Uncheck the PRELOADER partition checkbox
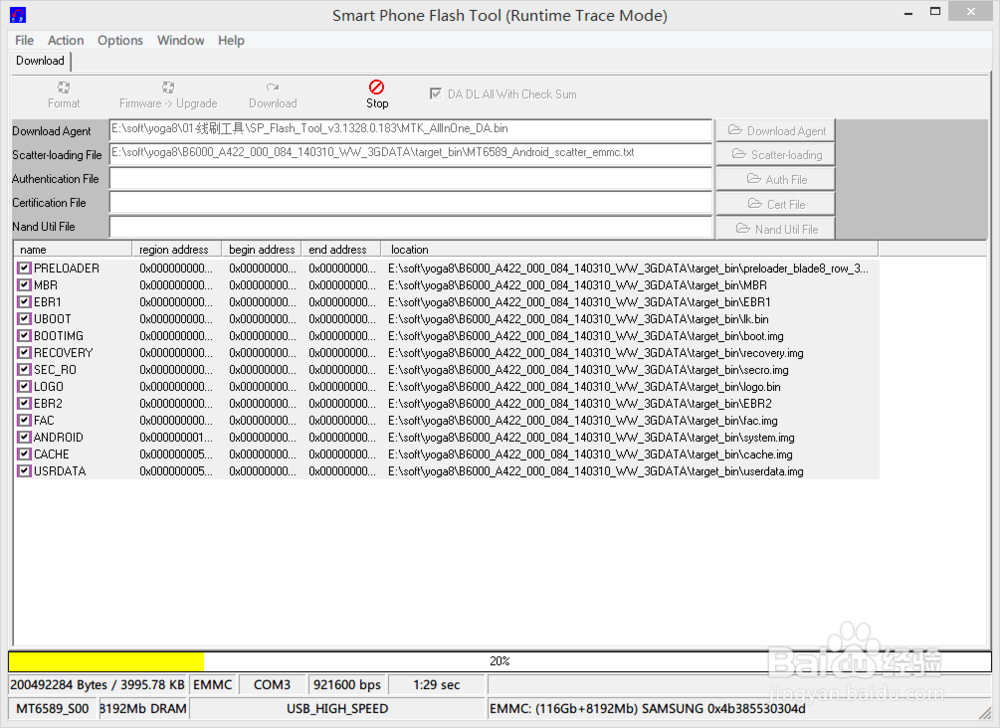 (x=24, y=268)
